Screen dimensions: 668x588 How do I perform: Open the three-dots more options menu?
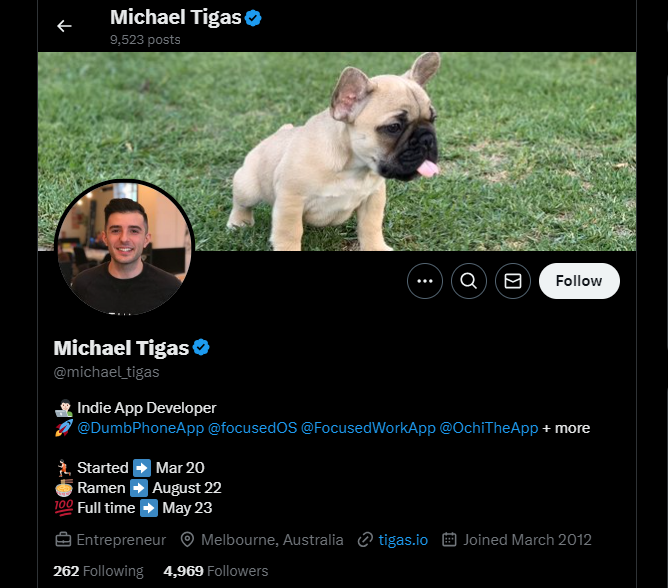[425, 281]
